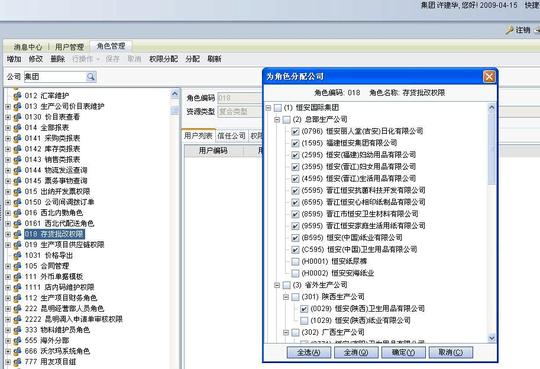Image resolution: width=540 pixels, height=369 pixels.
Task: Uncheck company (C595) 恒安(中国)卫生用品有限公司
Action: pos(295,250)
